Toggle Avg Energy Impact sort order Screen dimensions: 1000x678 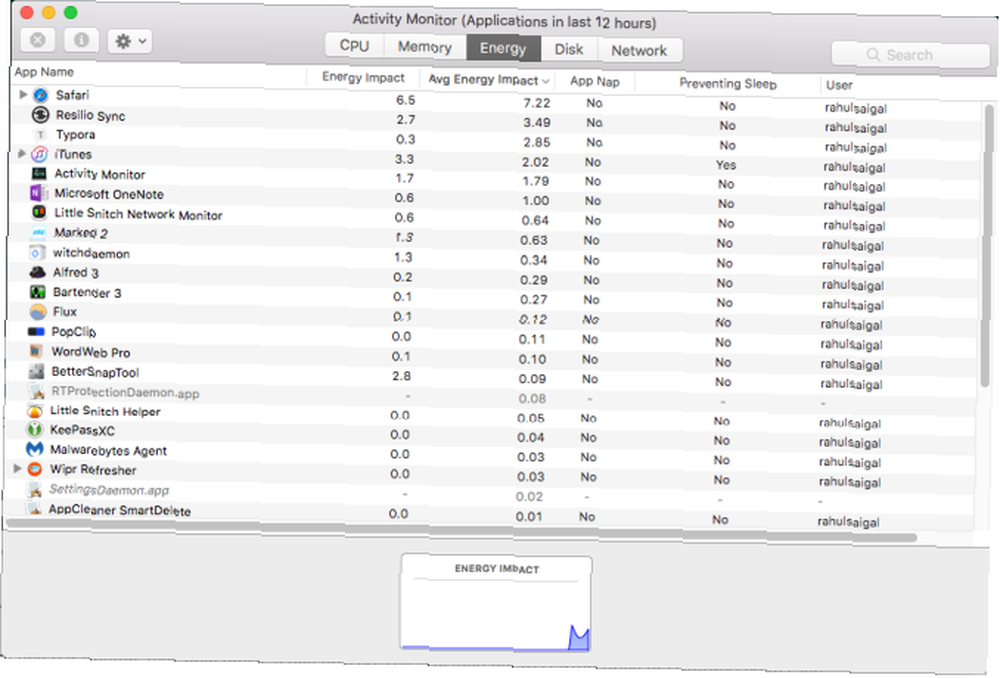click(x=488, y=80)
